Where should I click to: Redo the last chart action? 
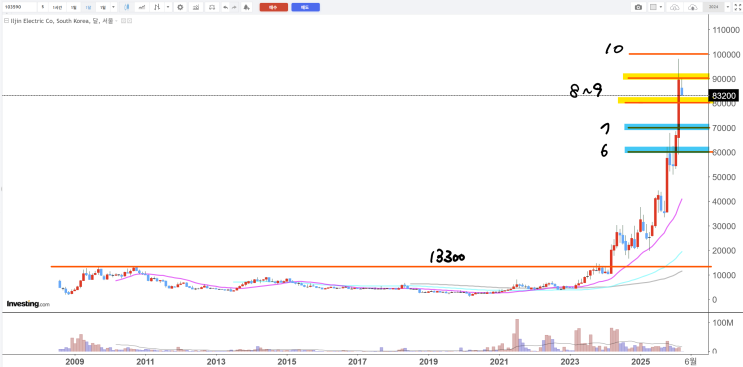[x=234, y=7]
